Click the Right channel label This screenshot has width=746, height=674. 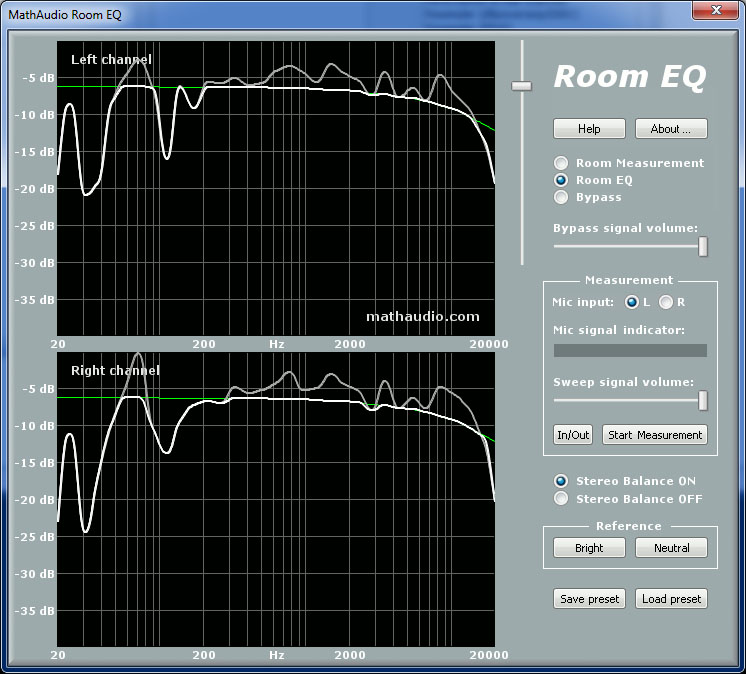coord(115,371)
